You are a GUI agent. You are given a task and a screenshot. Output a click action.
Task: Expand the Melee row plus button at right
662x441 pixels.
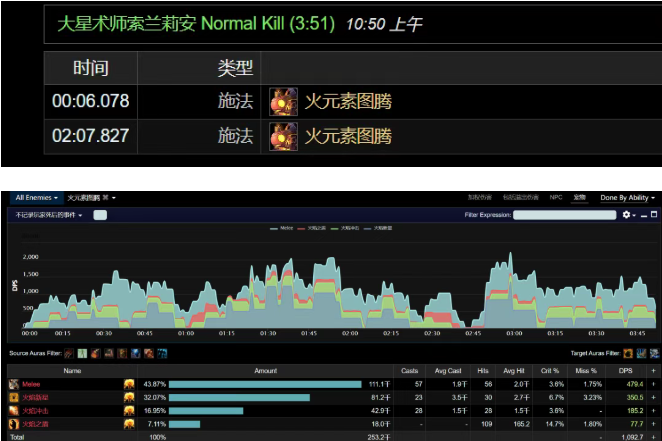click(654, 384)
